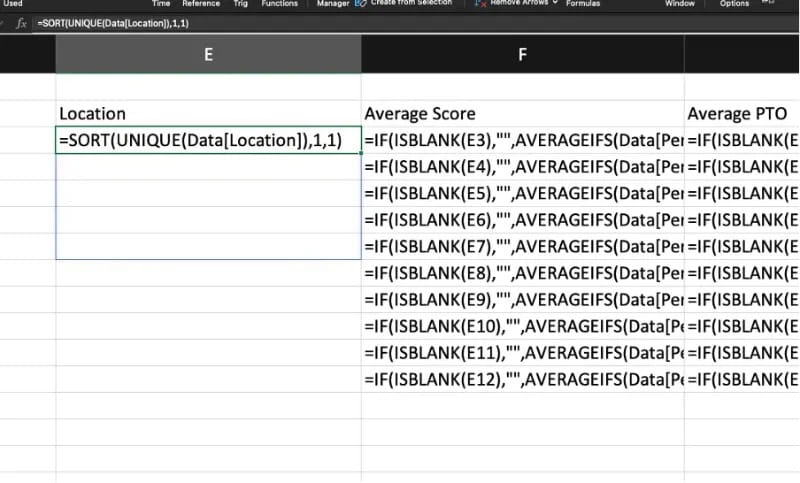Screen dimensions: 800x483
Task: Select column F header
Action: 522,56
